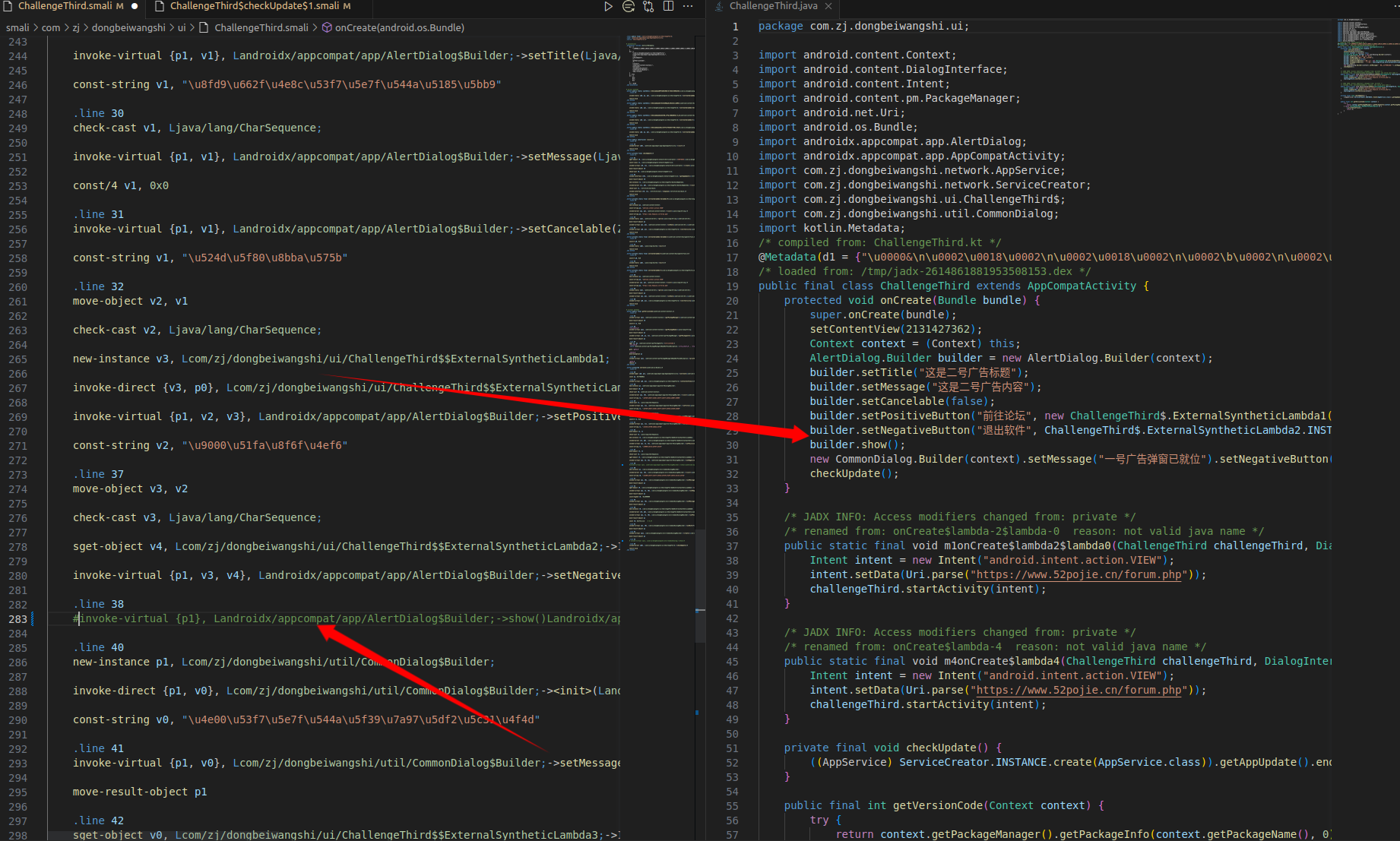Click the '.line 30' directive

click(x=98, y=114)
